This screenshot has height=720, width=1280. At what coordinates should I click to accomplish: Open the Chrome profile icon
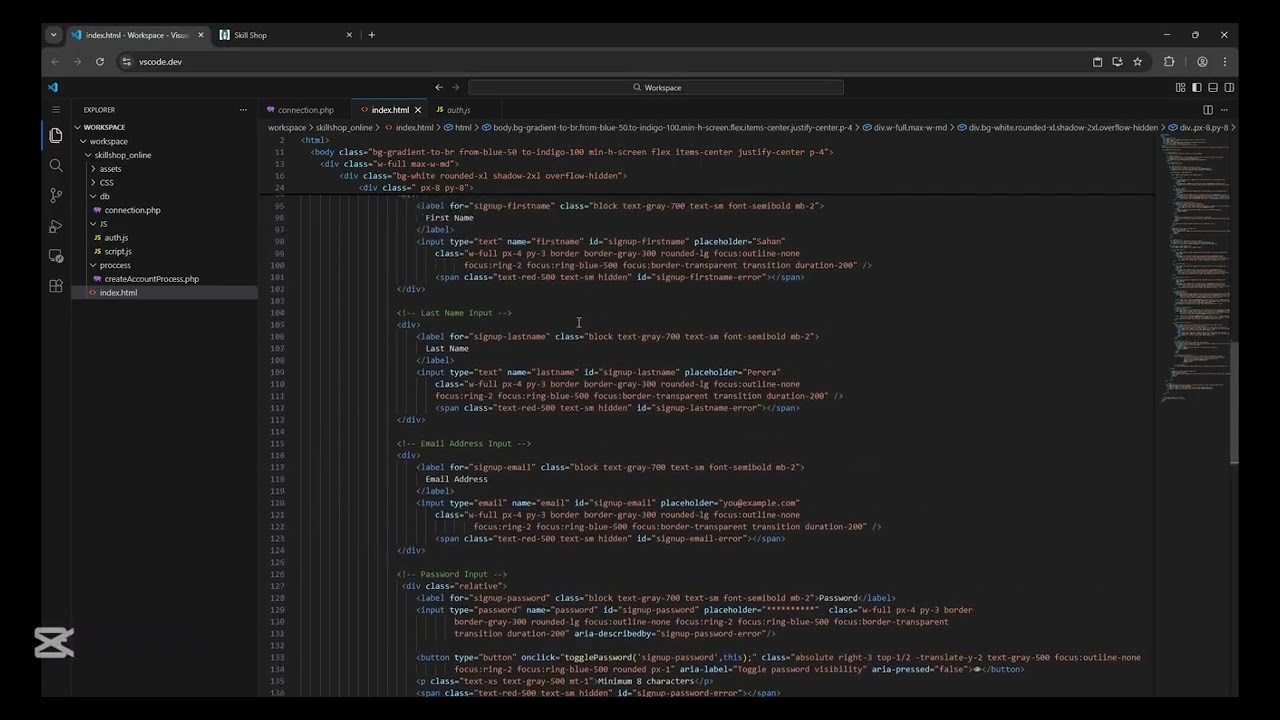point(1202,62)
